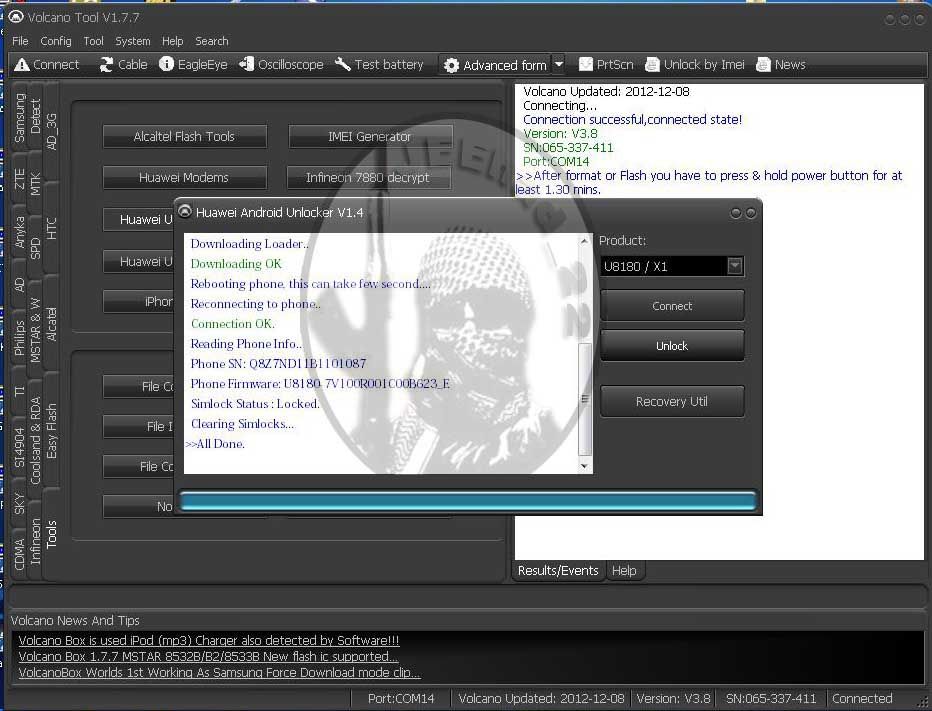
Task: Click the Alcaltel Flash Tools button
Action: tap(184, 137)
